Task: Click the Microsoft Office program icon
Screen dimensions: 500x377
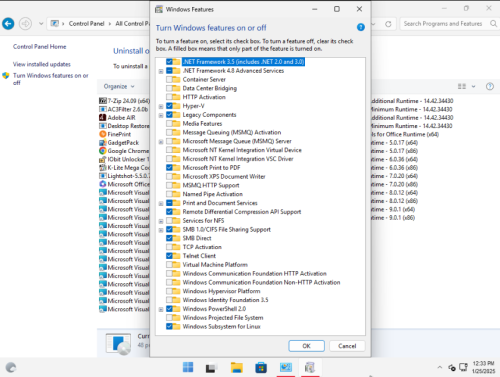Action: (x=103, y=184)
